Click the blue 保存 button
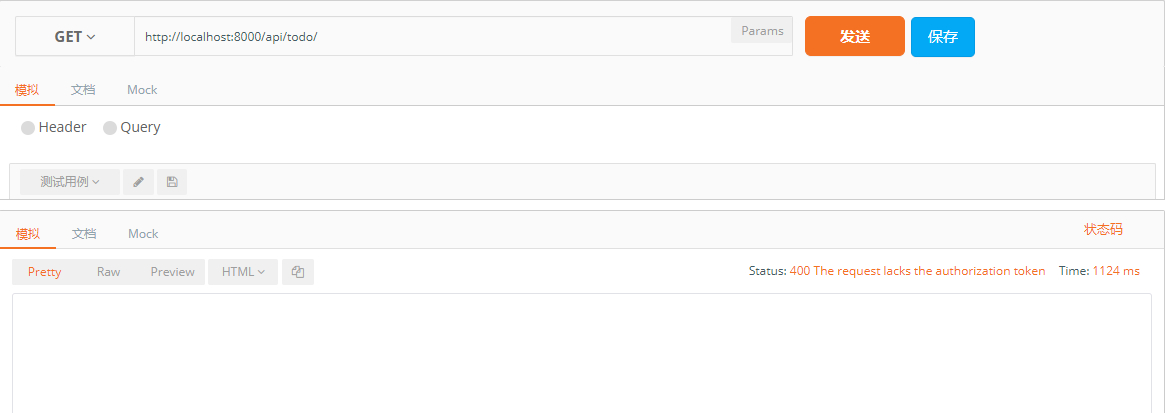 pyautogui.click(x=943, y=36)
